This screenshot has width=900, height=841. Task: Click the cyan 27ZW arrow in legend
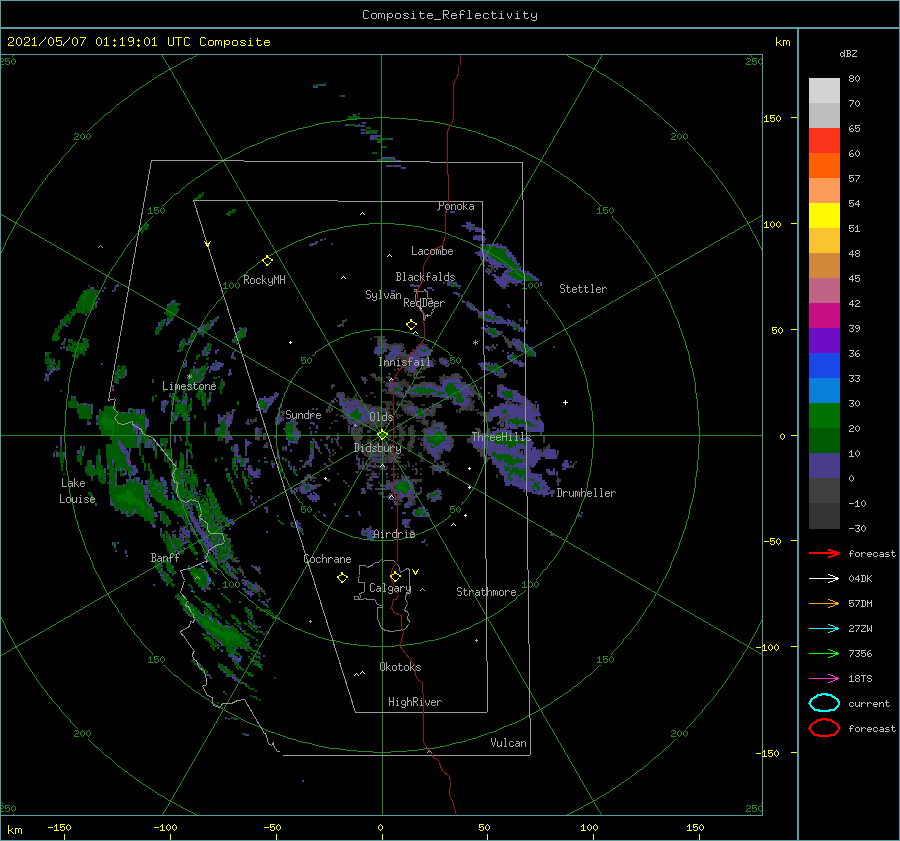point(824,629)
